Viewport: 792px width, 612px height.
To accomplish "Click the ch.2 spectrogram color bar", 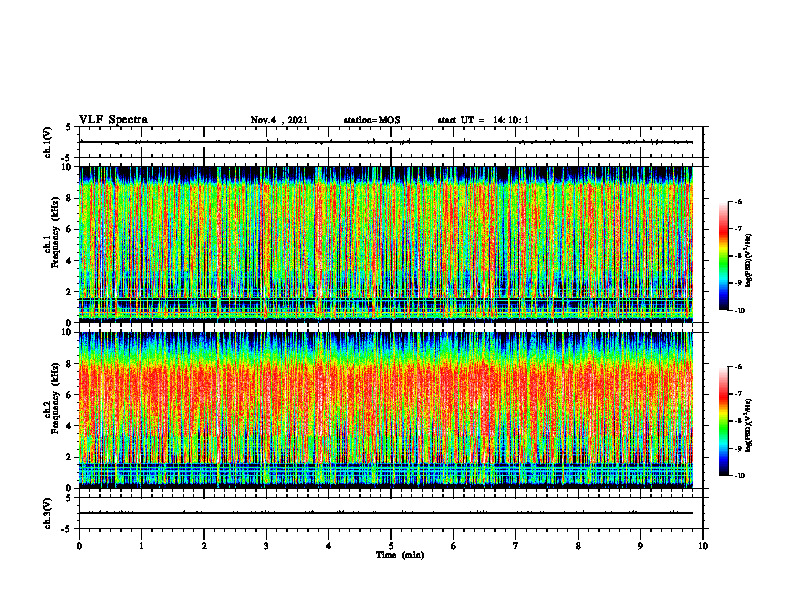I will click(723, 421).
